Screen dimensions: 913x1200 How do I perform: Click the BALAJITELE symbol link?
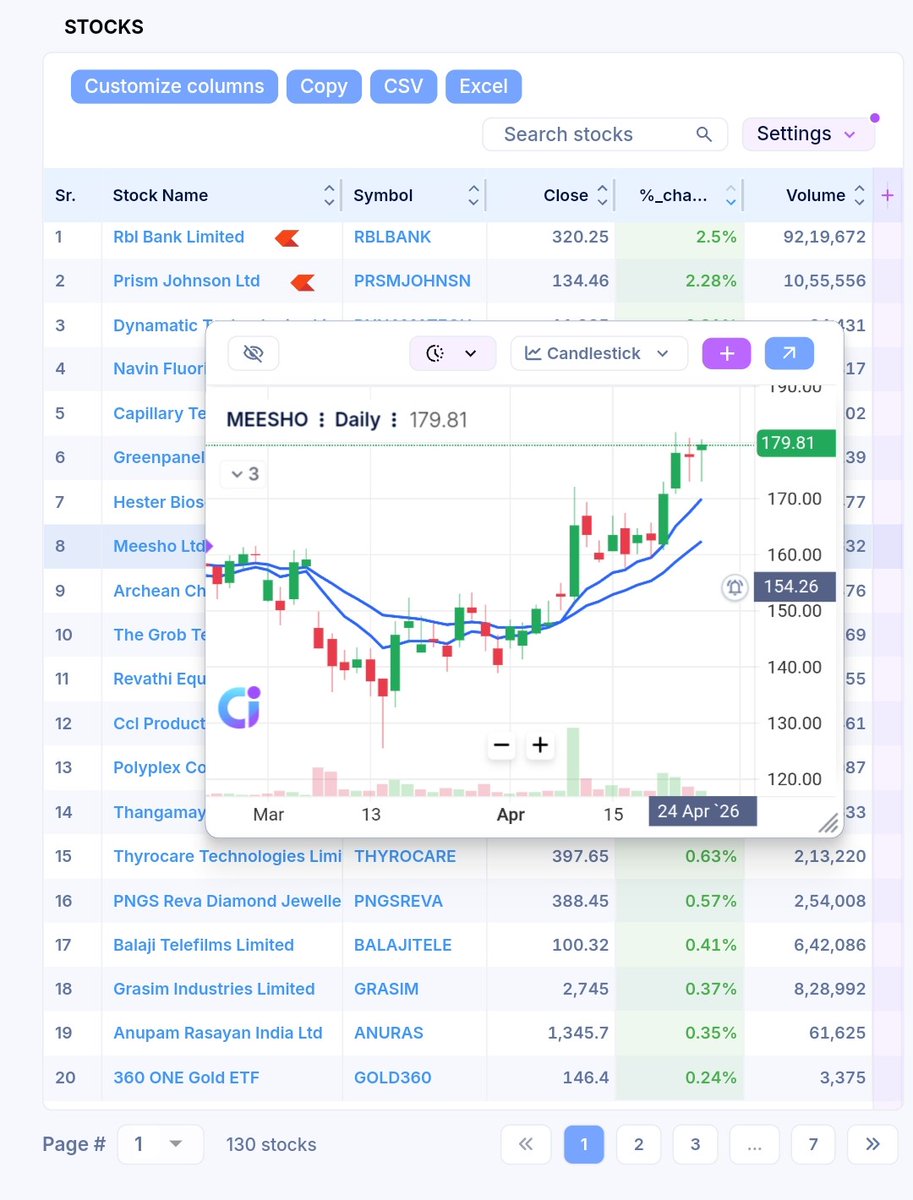click(403, 945)
